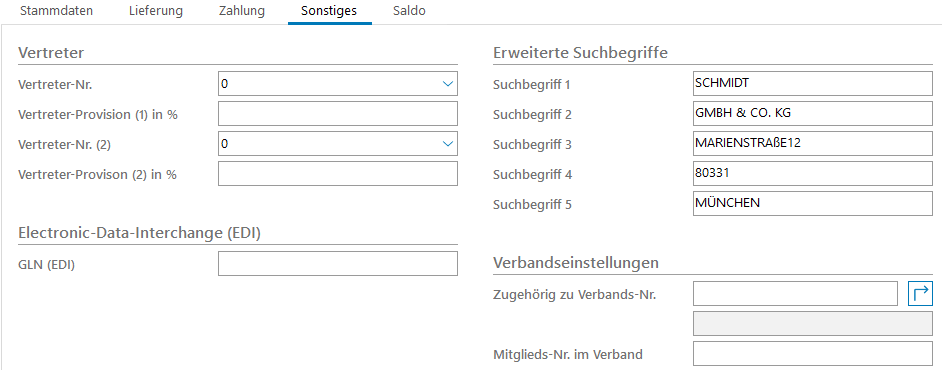This screenshot has width=942, height=370.
Task: Click the Zugehörig zu Verbands-Nr. input
Action: [x=795, y=294]
